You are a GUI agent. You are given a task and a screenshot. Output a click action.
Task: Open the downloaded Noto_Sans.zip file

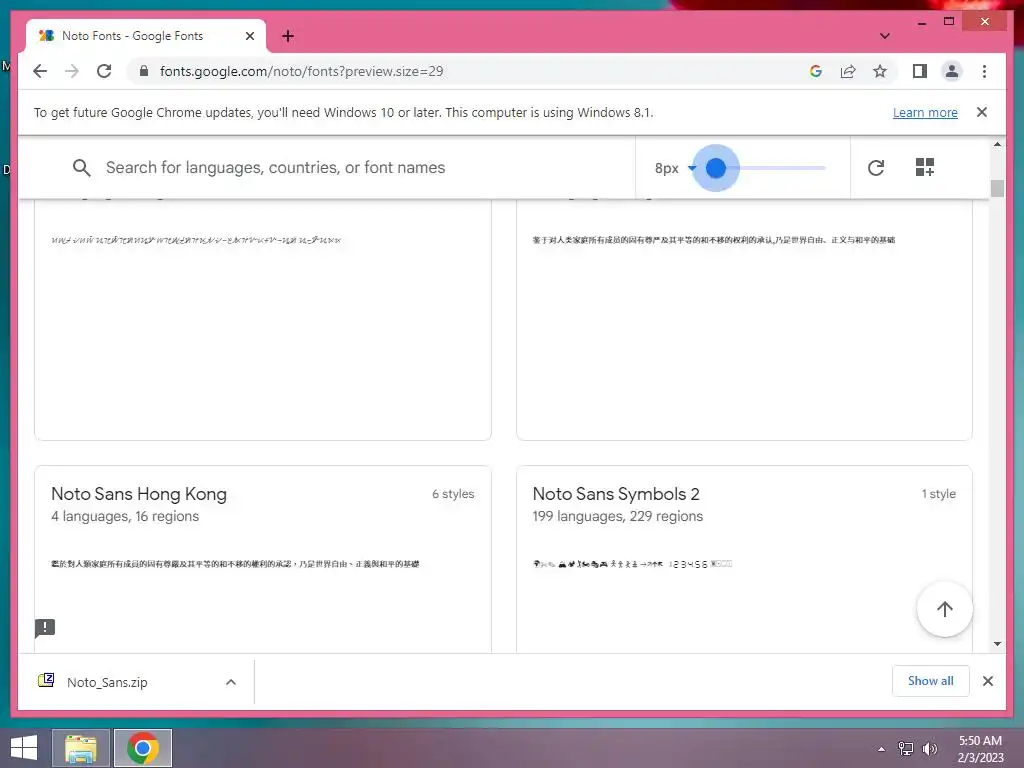click(x=107, y=682)
